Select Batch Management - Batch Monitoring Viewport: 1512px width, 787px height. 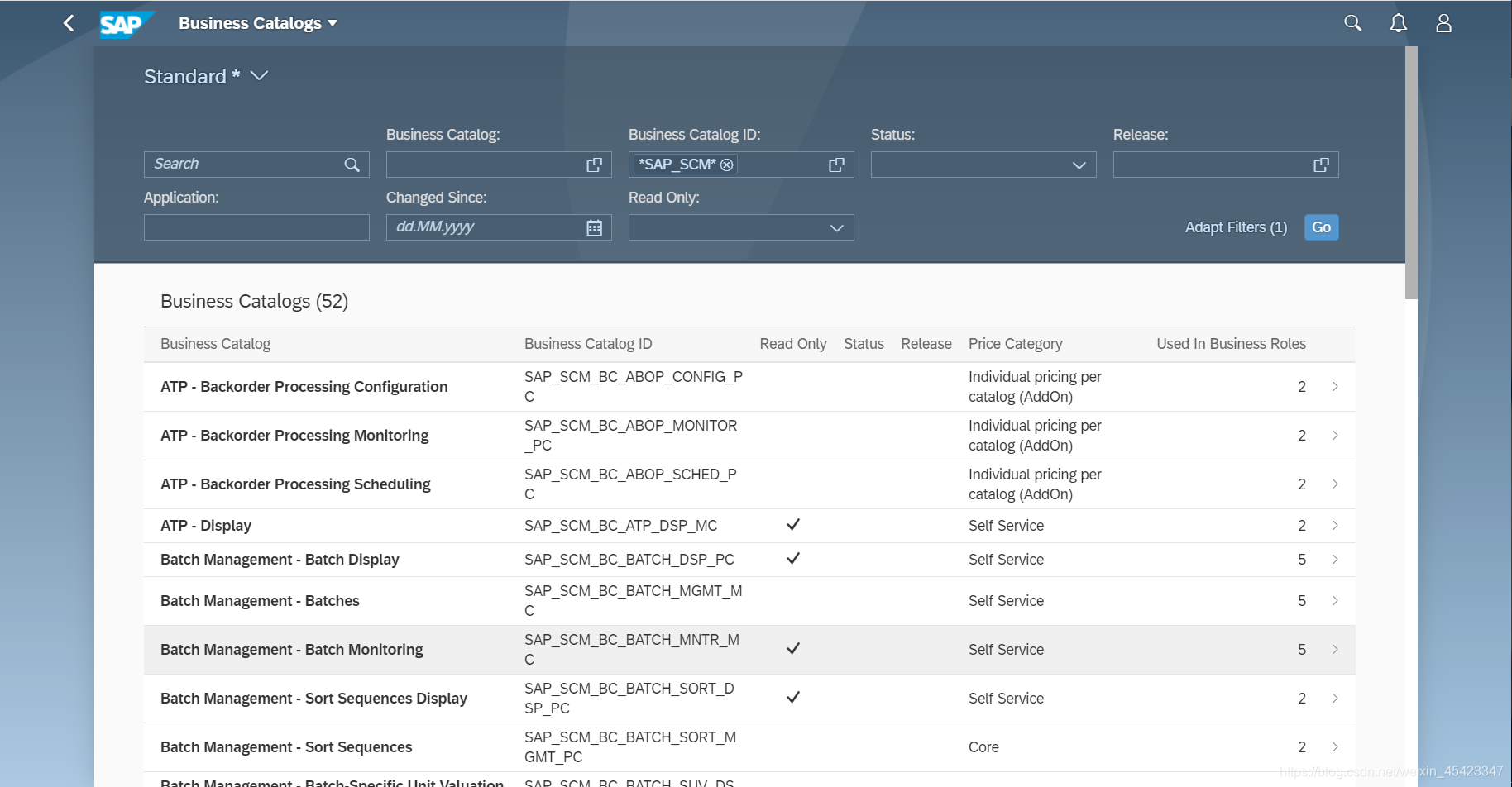pyautogui.click(x=291, y=650)
